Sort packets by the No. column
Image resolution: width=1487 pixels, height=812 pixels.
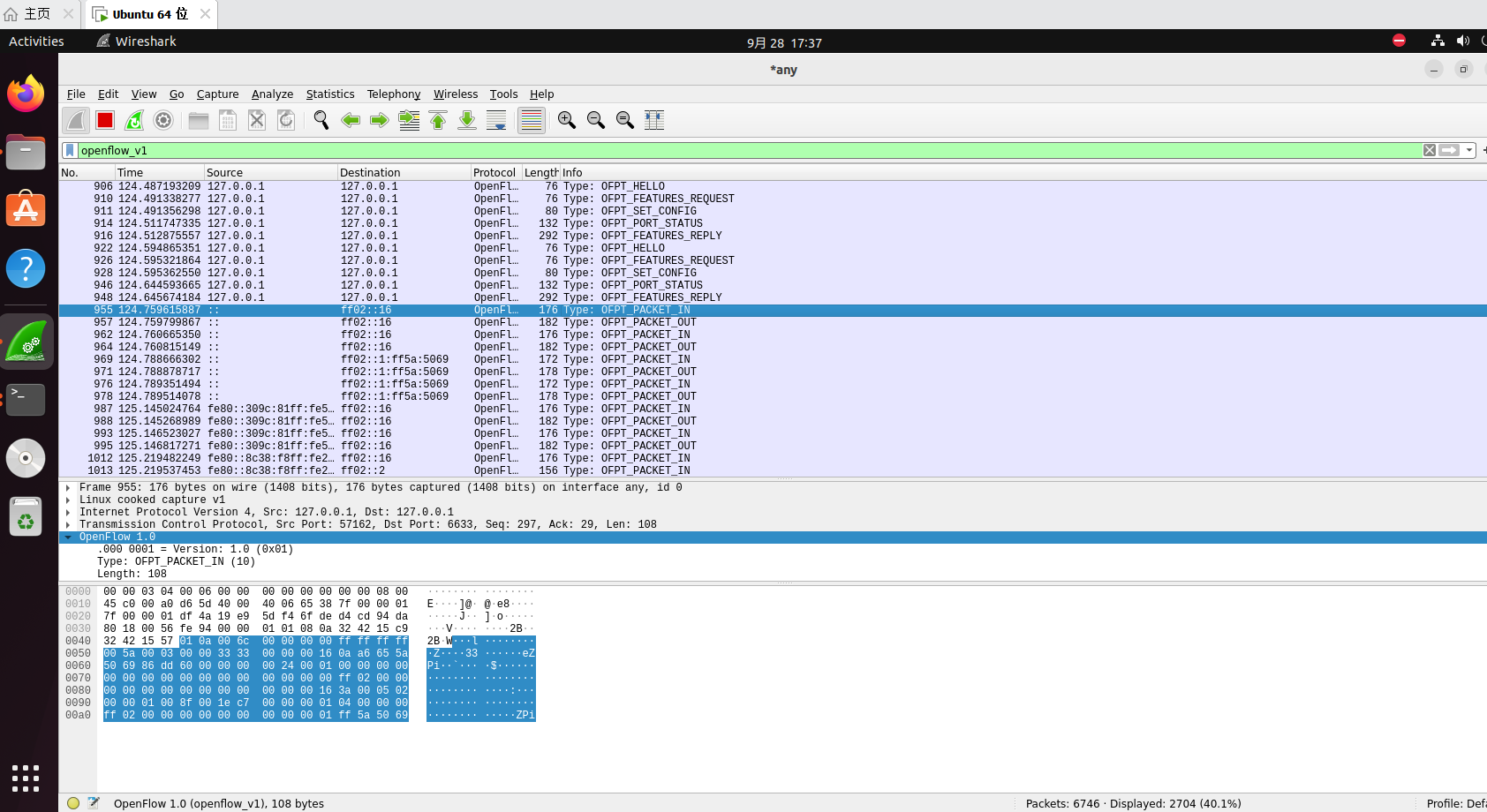(87, 173)
